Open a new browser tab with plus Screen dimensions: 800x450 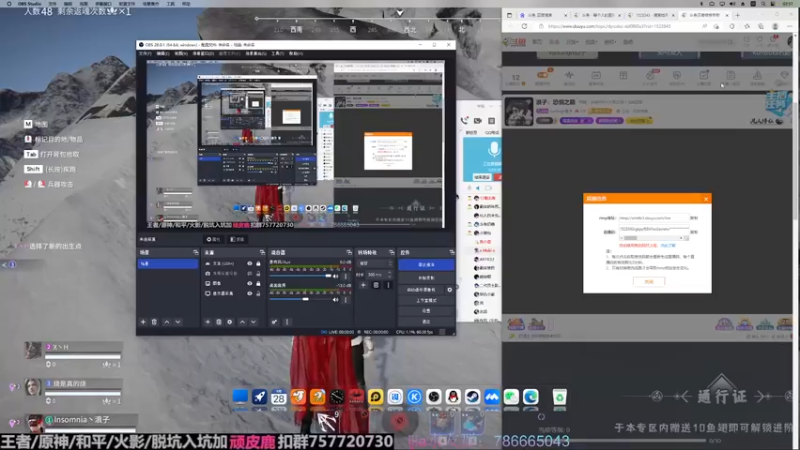(738, 15)
